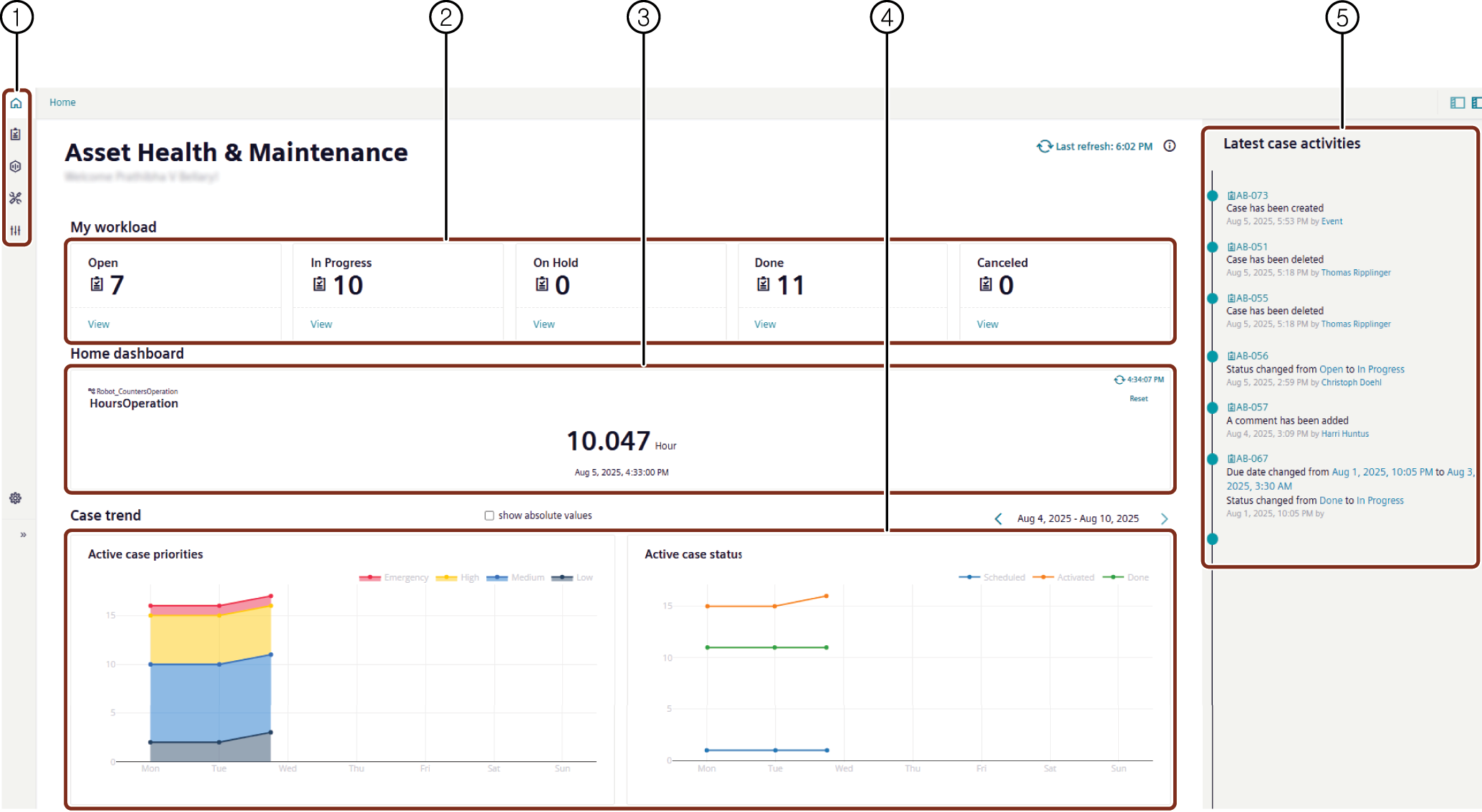Screen dimensions: 1482x812
Task: Open the Maintenance tools sidebar icon
Action: coord(16,198)
